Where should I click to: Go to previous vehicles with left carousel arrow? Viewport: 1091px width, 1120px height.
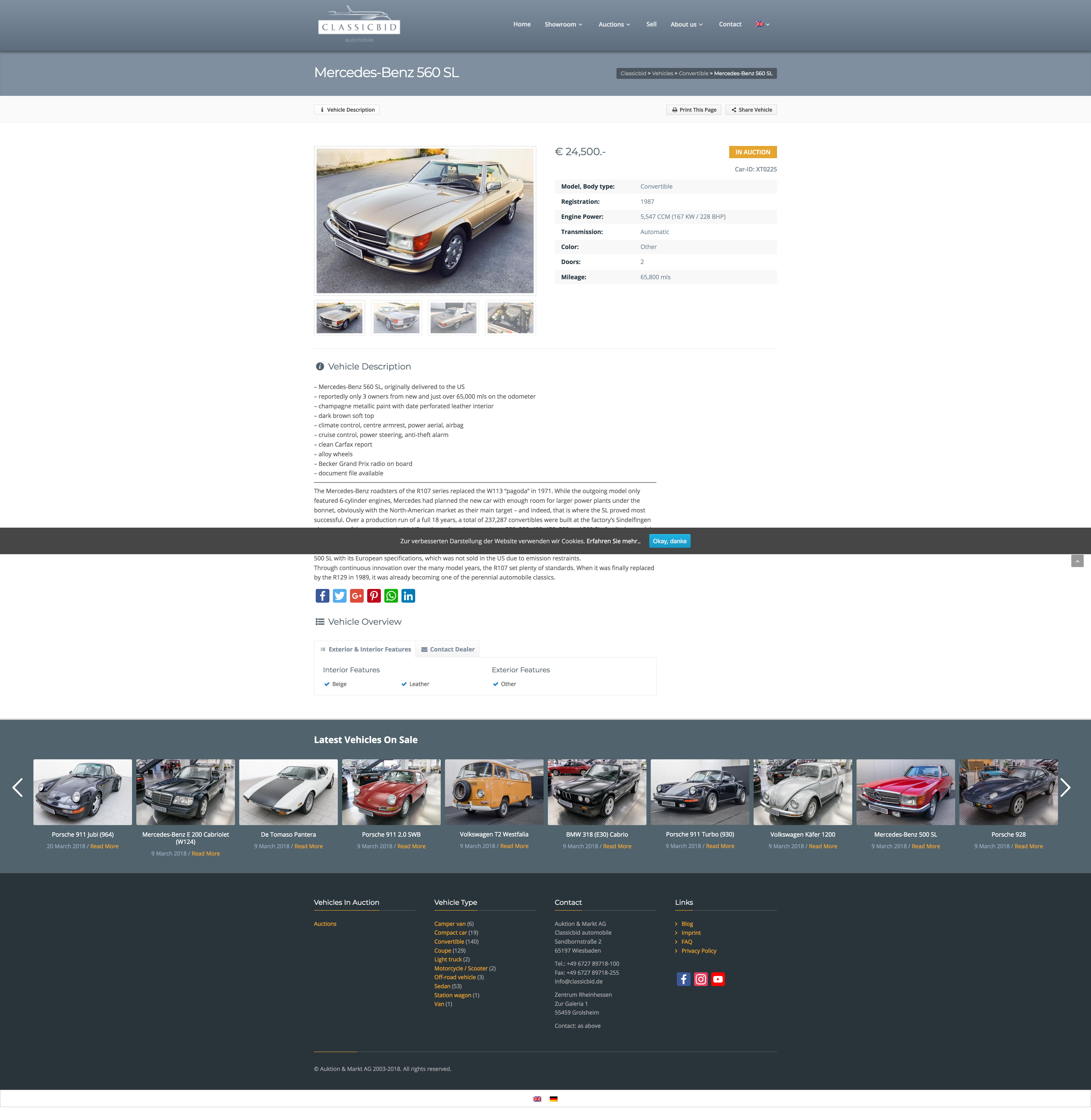[x=18, y=788]
